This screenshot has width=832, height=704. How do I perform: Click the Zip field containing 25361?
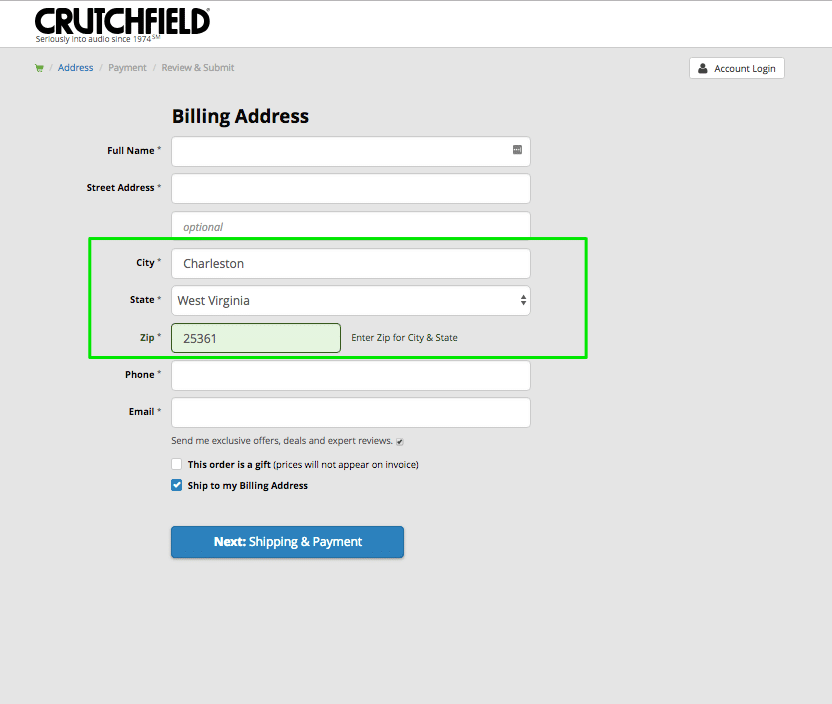256,338
